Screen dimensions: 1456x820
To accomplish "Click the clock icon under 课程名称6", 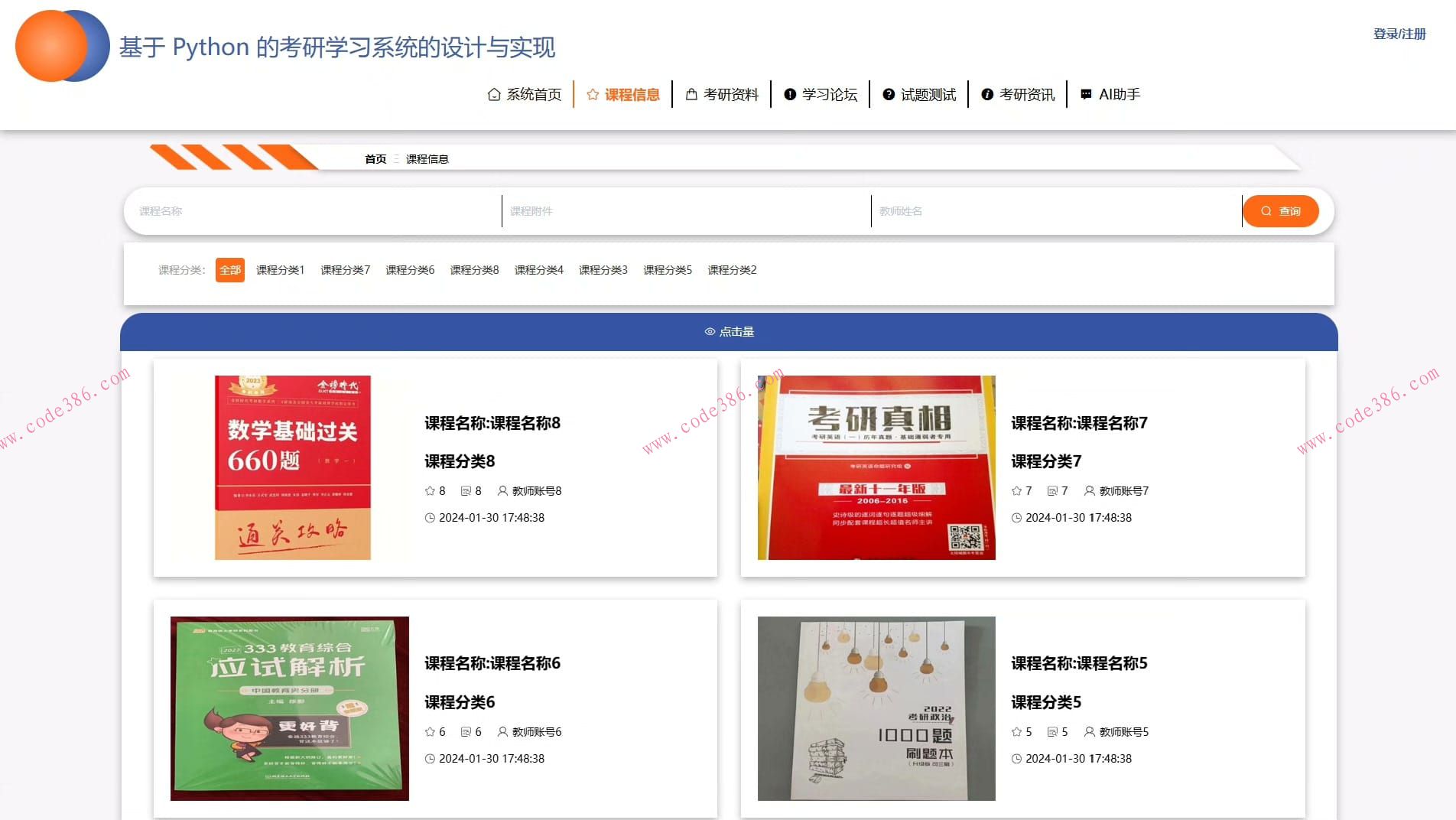I will [x=428, y=758].
